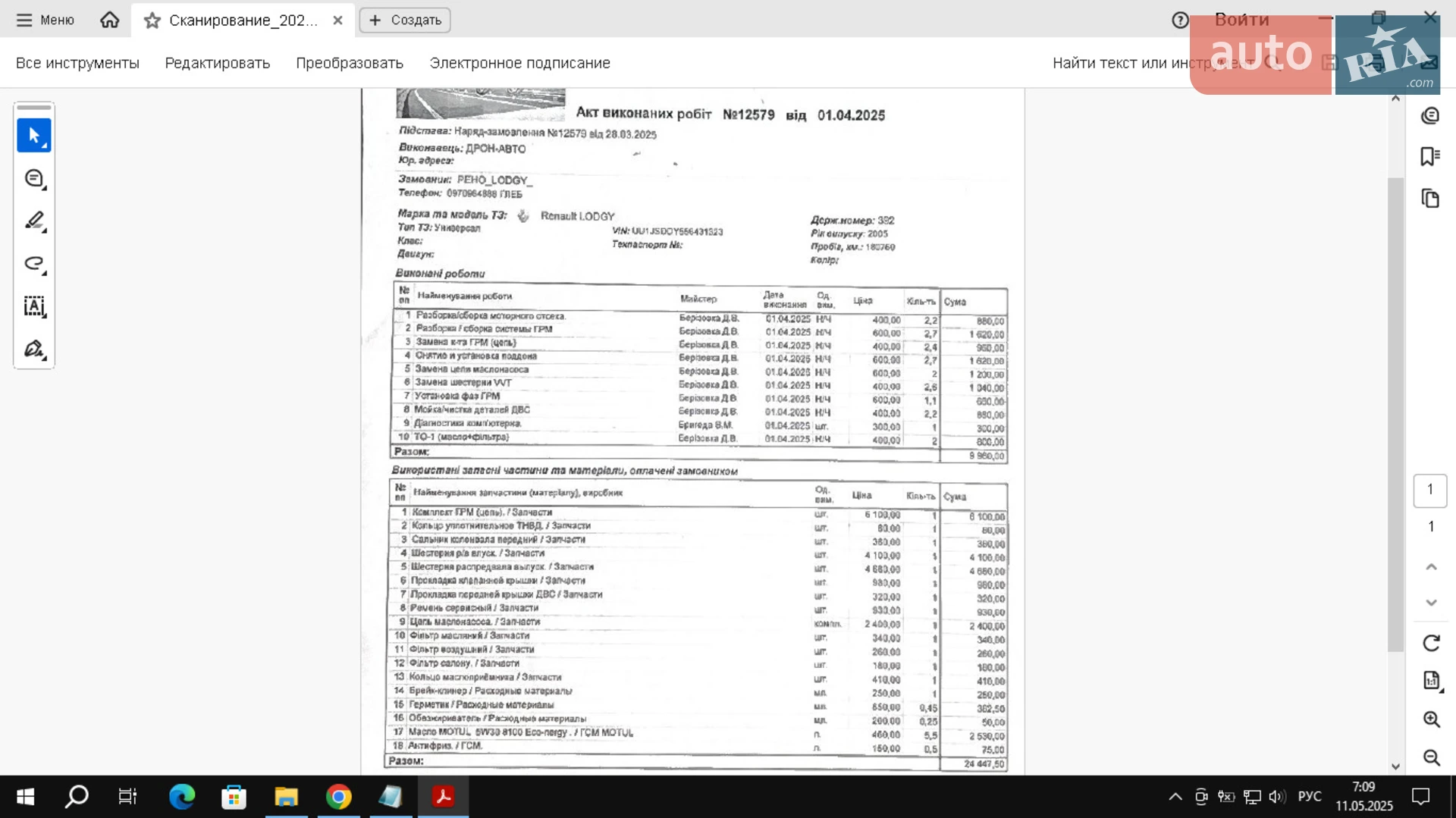The image size is (1456, 818).
Task: Switch to Редактировать
Action: click(218, 63)
